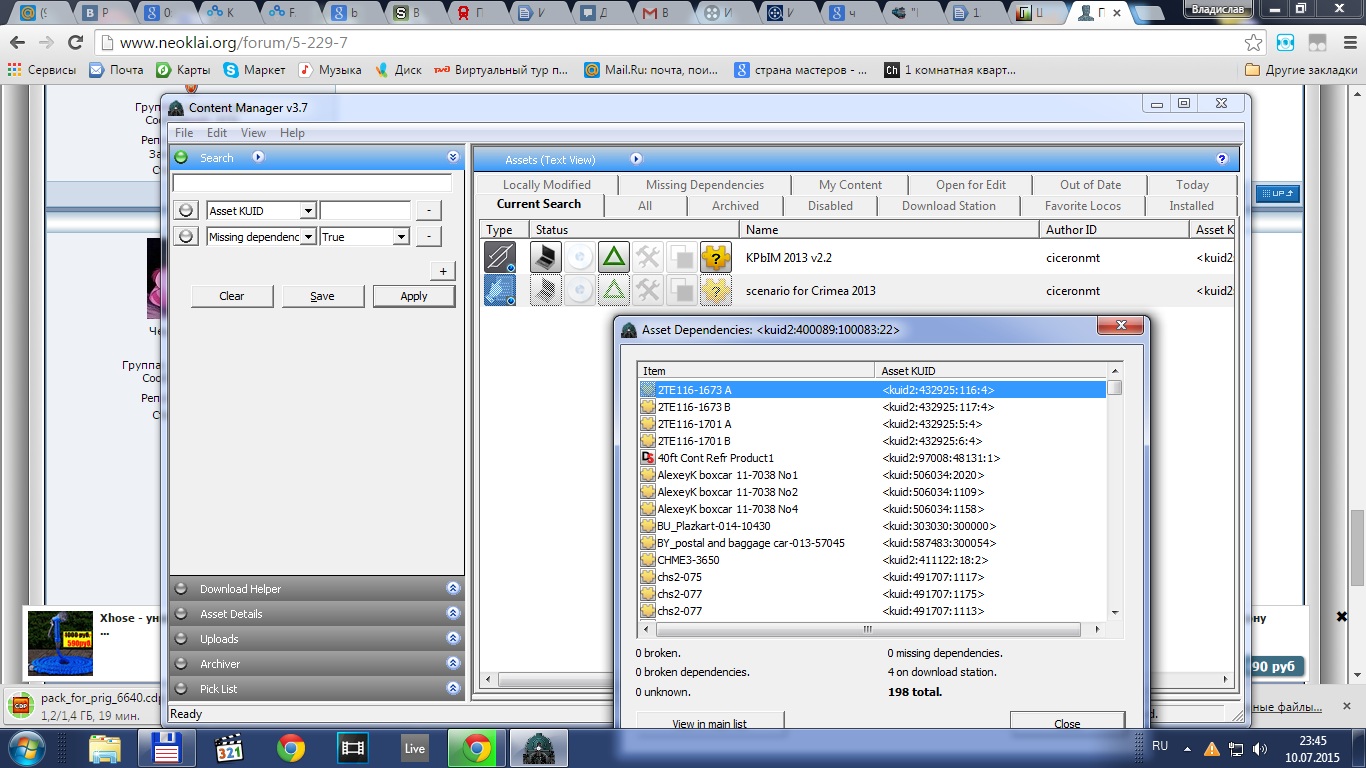
Task: Click the dependencies list horizontal scrollbar
Action: [868, 630]
